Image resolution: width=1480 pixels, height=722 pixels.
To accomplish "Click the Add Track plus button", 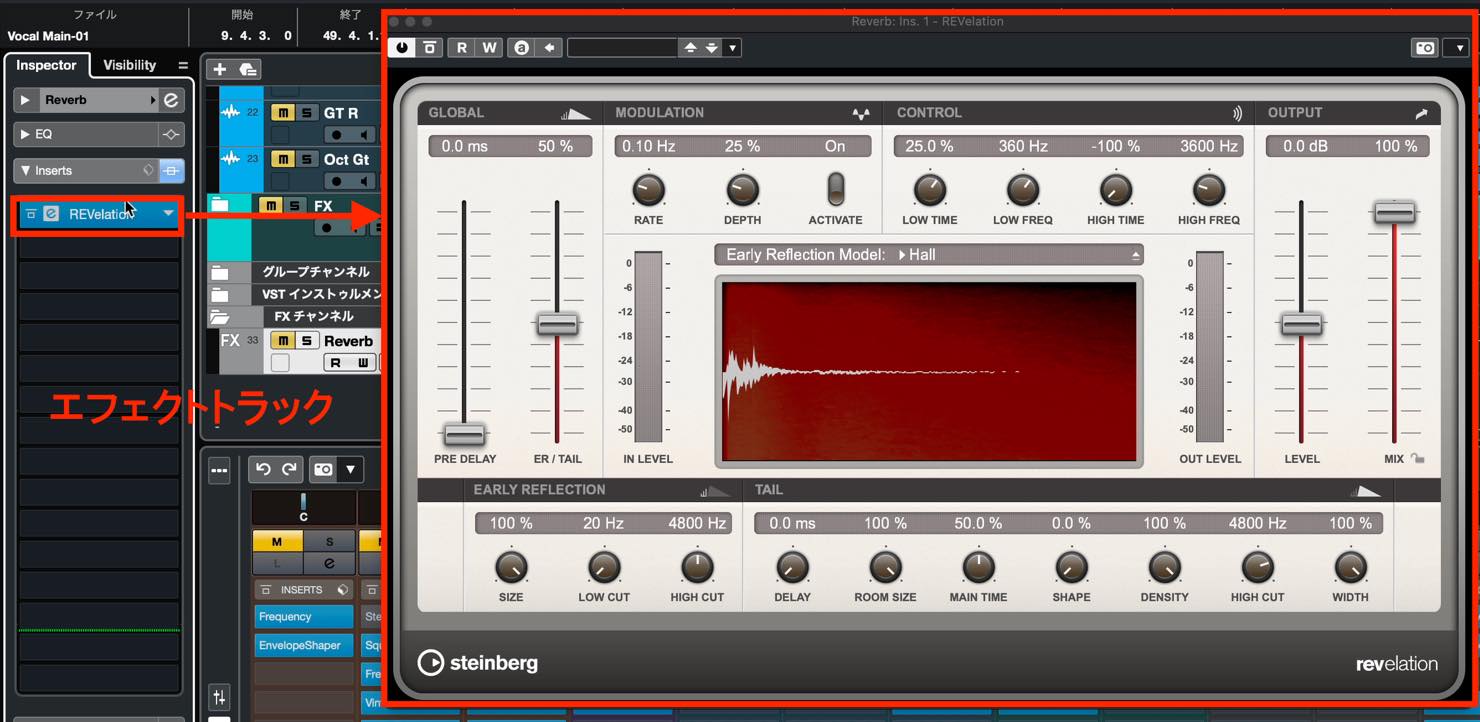I will coord(219,69).
